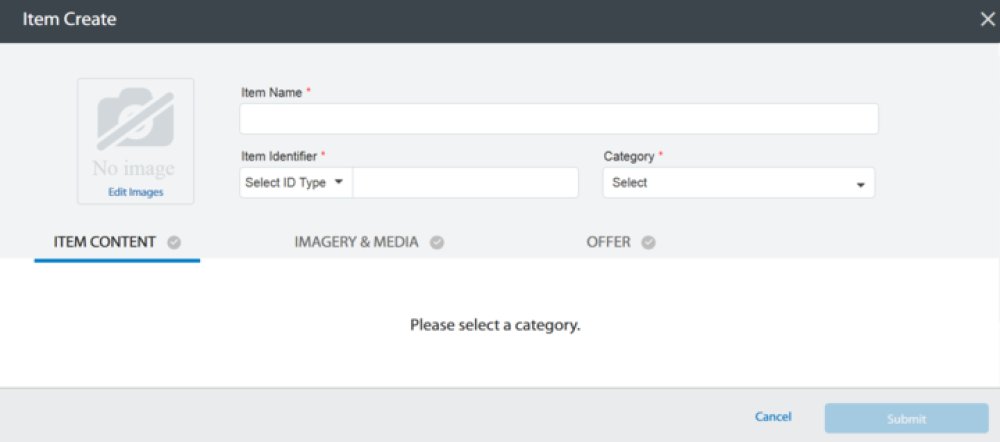Focus the Item Name text field
1000x442 pixels.
(559, 119)
